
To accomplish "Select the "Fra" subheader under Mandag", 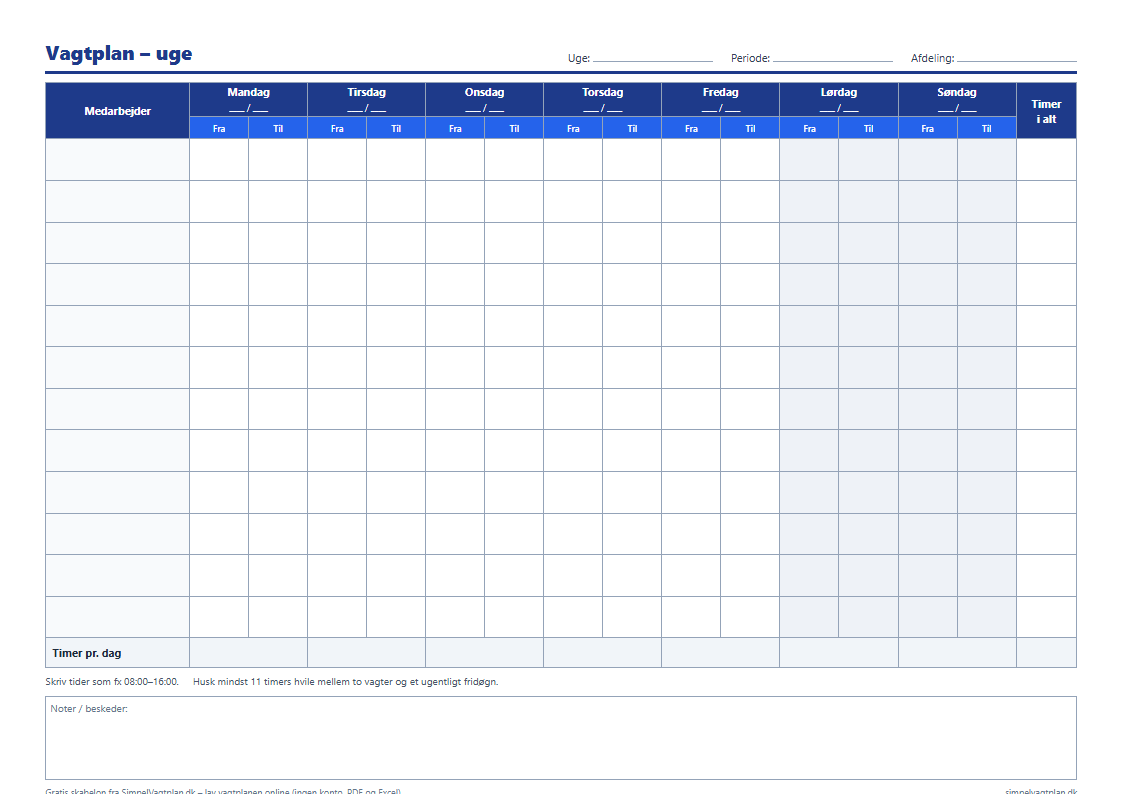I will tap(219, 128).
